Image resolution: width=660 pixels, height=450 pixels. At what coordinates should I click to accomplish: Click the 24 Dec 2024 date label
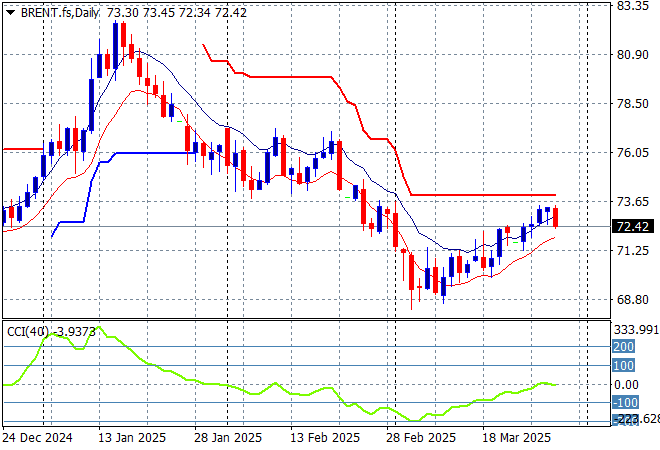pos(37,438)
